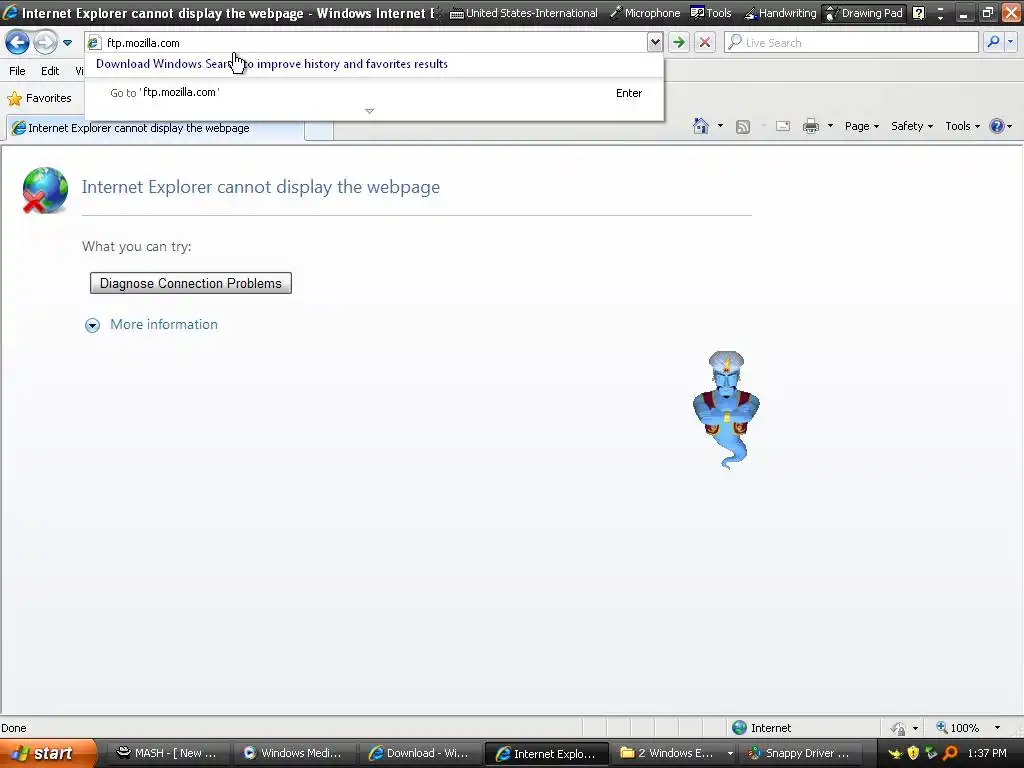The height and width of the screenshot is (768, 1024).
Task: Switch to Download - Wi... taskbar button
Action: click(418, 753)
